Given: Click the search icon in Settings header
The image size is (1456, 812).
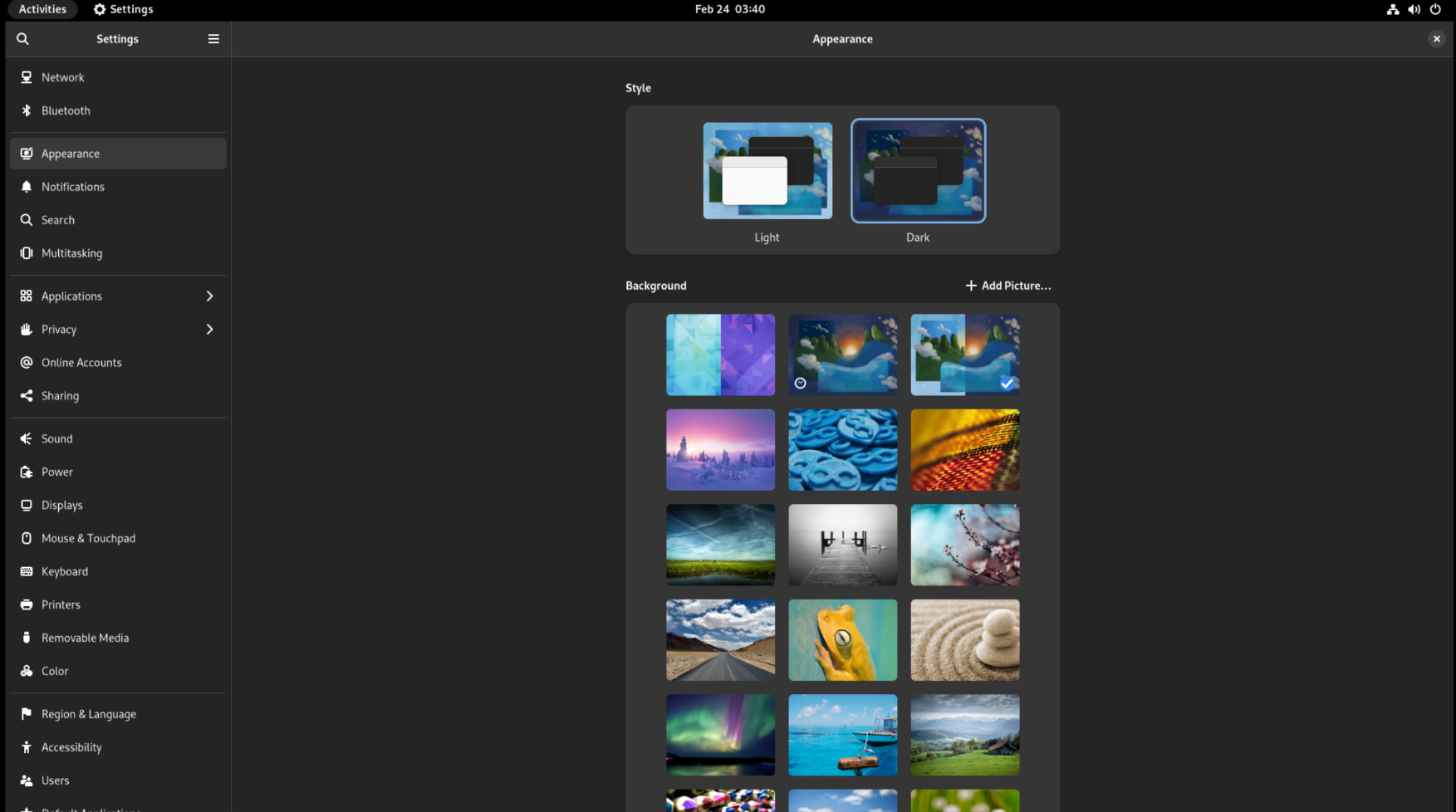Looking at the screenshot, I should click(x=22, y=39).
